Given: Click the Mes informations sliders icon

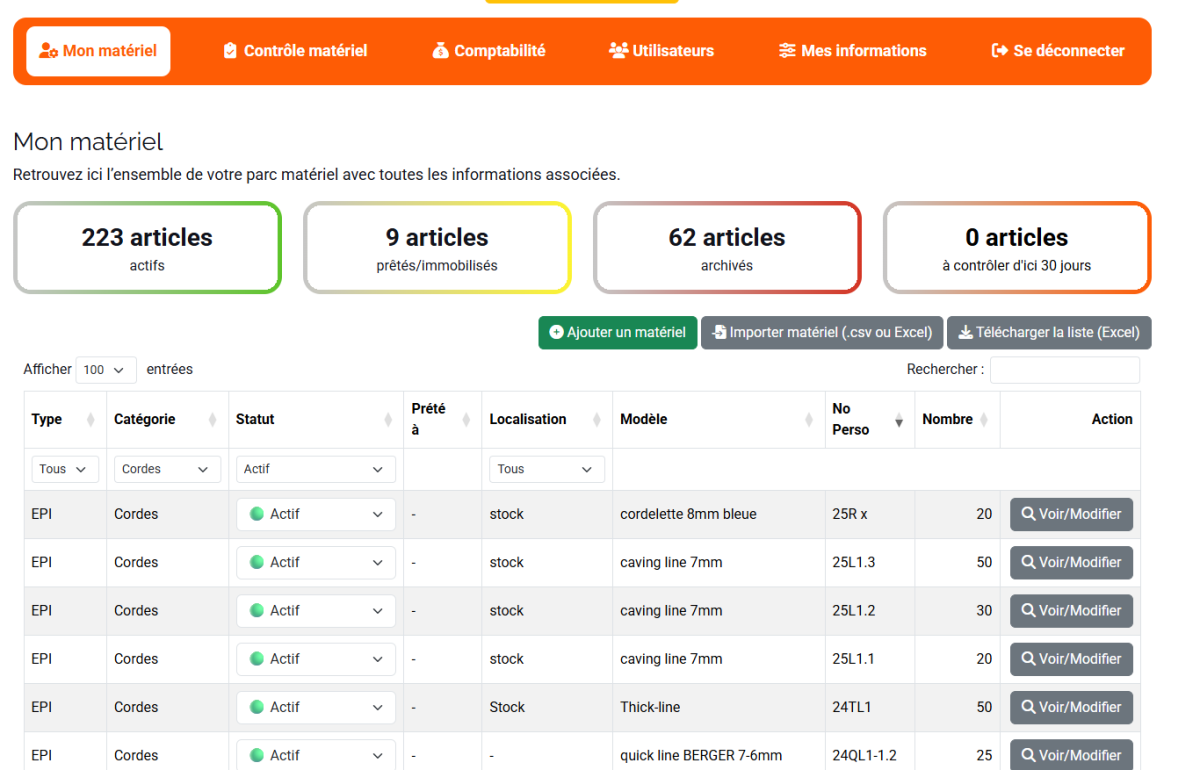Looking at the screenshot, I should pyautogui.click(x=788, y=51).
